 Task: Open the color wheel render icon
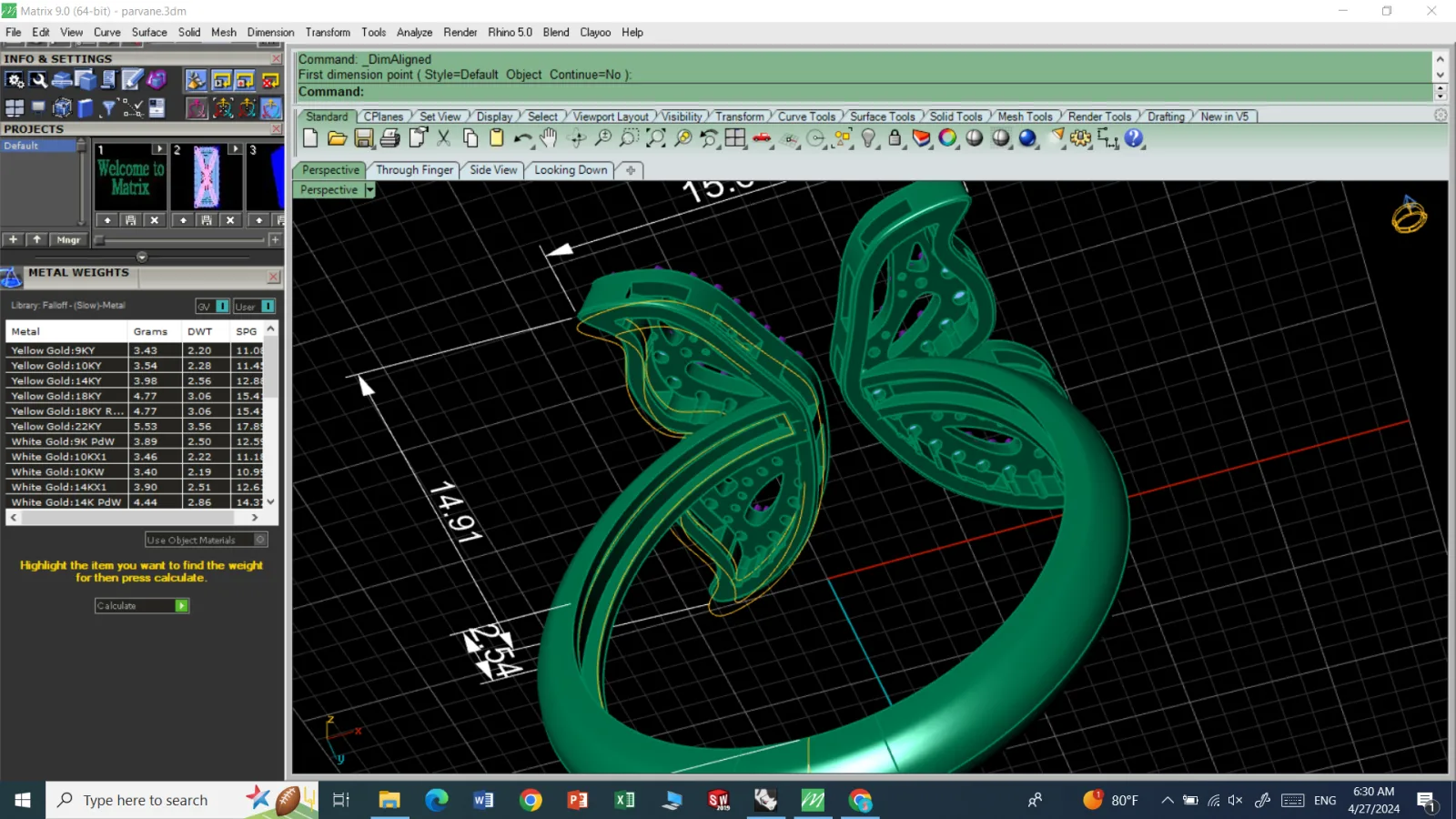point(948,138)
